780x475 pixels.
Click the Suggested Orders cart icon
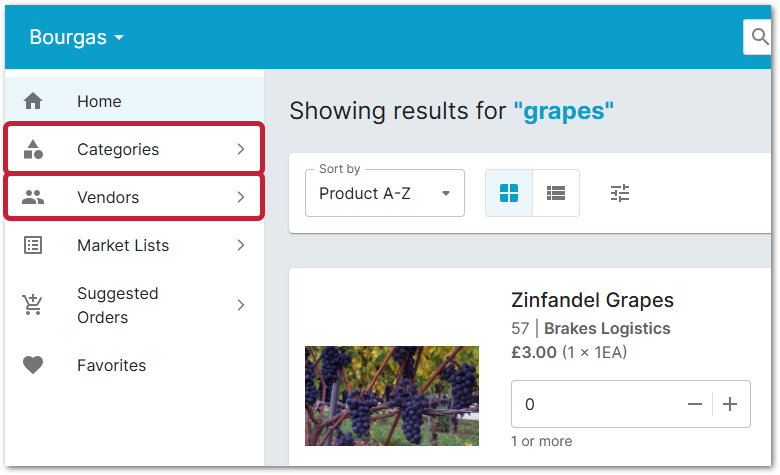point(33,305)
